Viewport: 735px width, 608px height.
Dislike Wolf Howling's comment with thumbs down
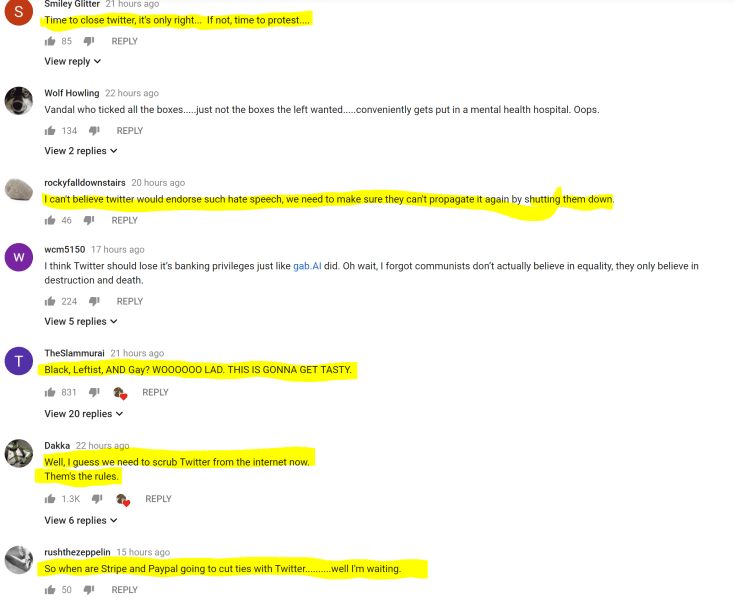94,131
